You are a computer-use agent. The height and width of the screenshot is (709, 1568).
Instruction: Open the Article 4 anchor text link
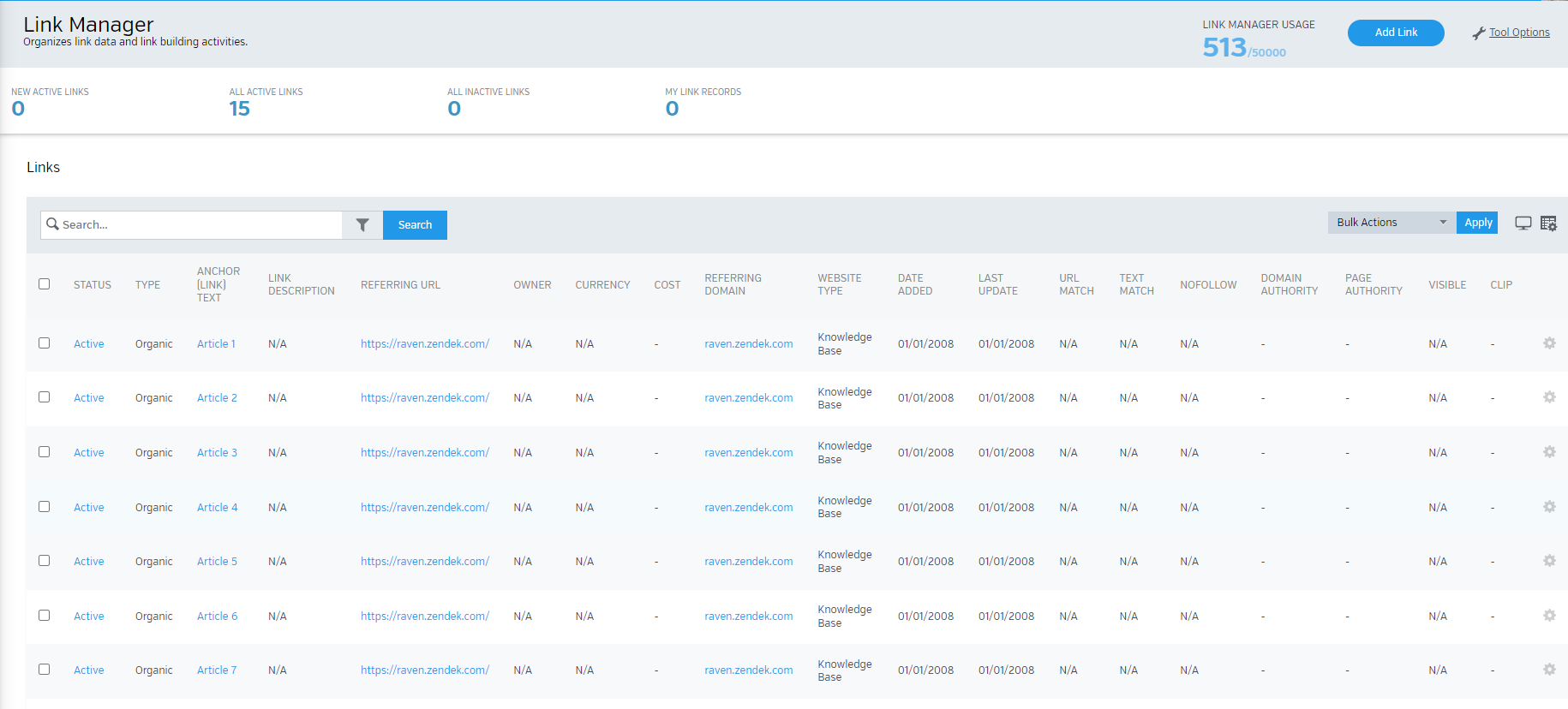[x=217, y=508]
